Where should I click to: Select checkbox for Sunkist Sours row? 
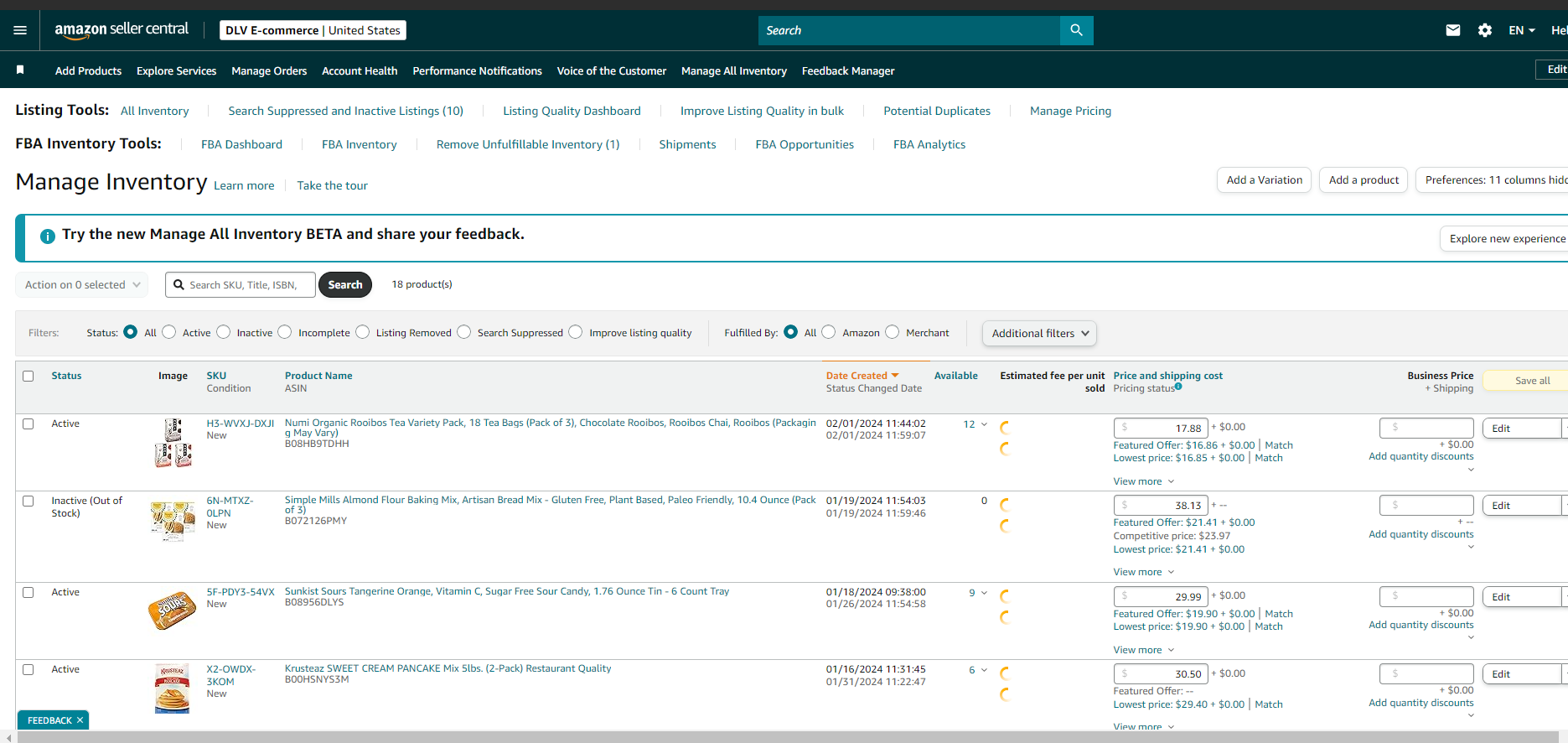pos(28,593)
